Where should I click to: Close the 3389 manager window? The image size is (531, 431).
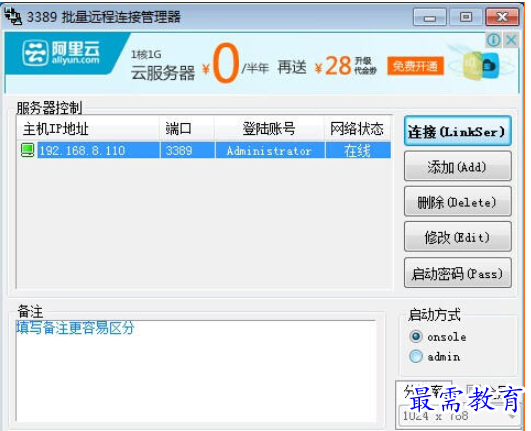(x=502, y=17)
